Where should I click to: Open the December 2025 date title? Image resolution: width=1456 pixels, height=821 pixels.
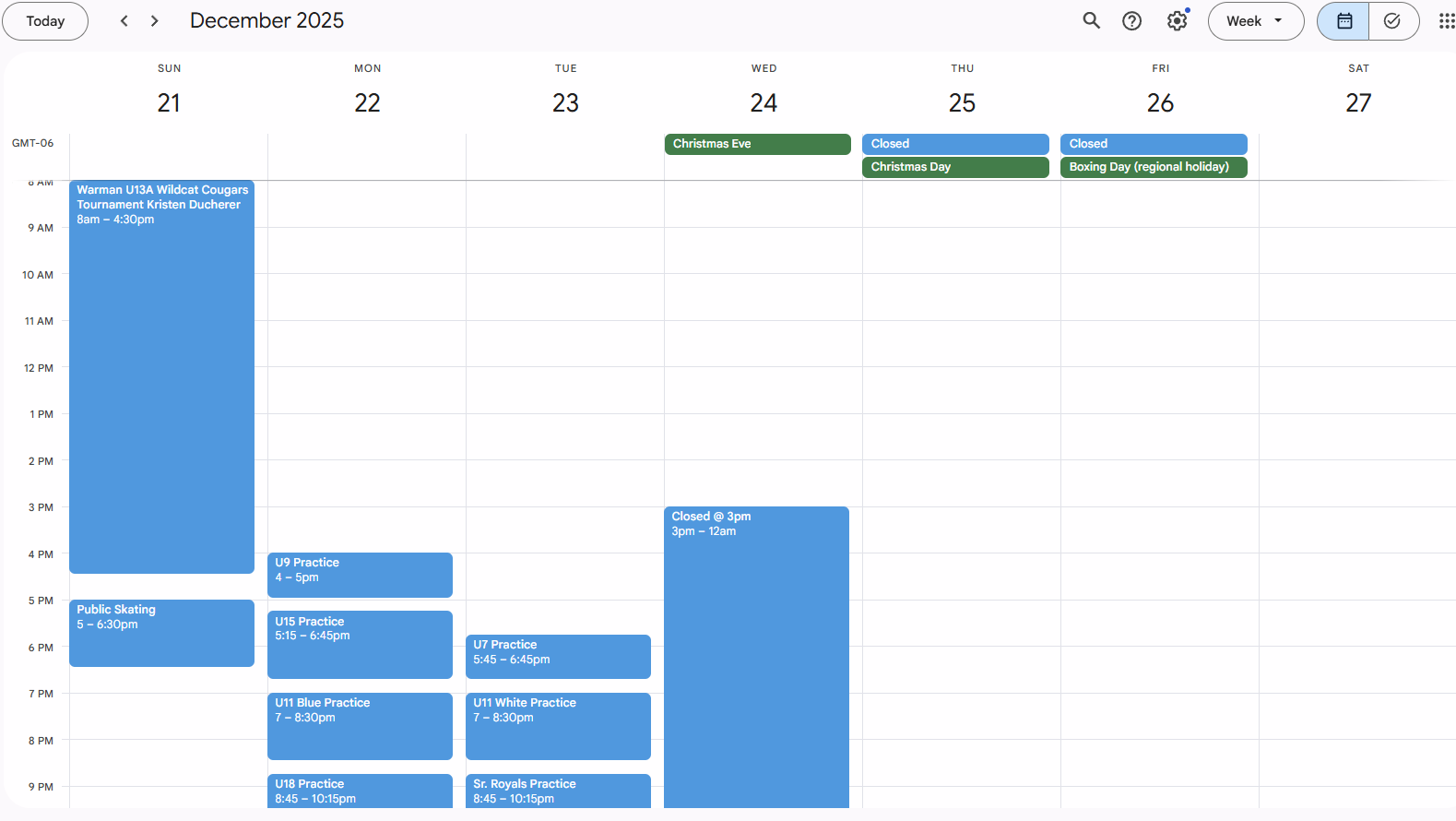(x=266, y=21)
